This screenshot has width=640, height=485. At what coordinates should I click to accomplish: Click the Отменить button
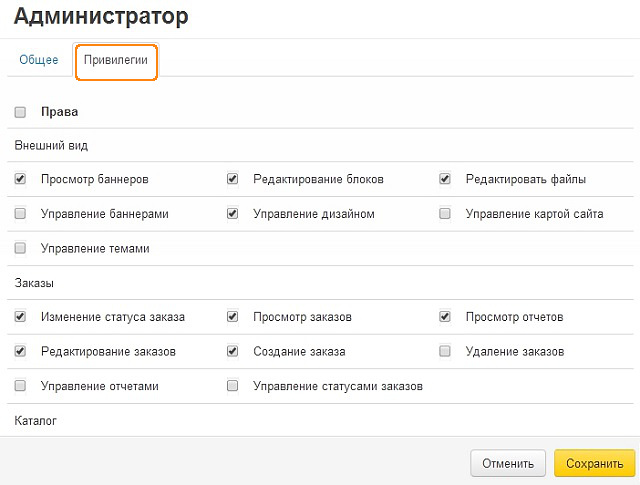tap(508, 463)
